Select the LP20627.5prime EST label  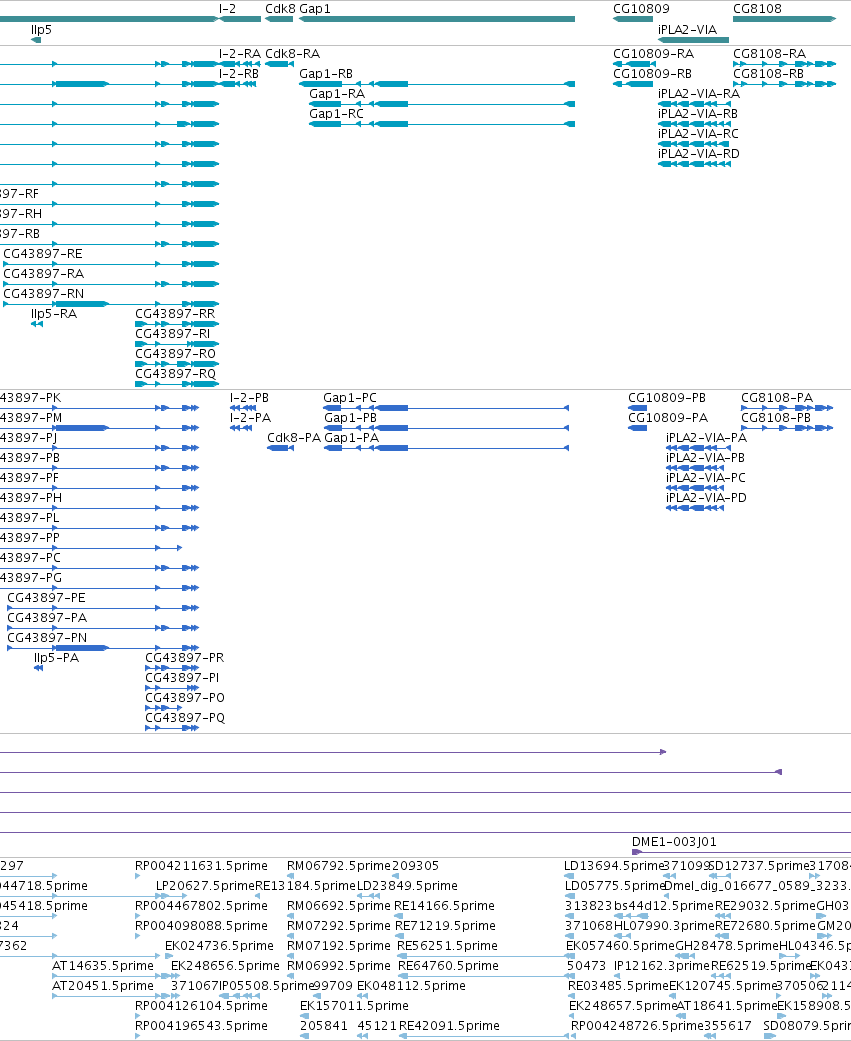pyautogui.click(x=205, y=886)
